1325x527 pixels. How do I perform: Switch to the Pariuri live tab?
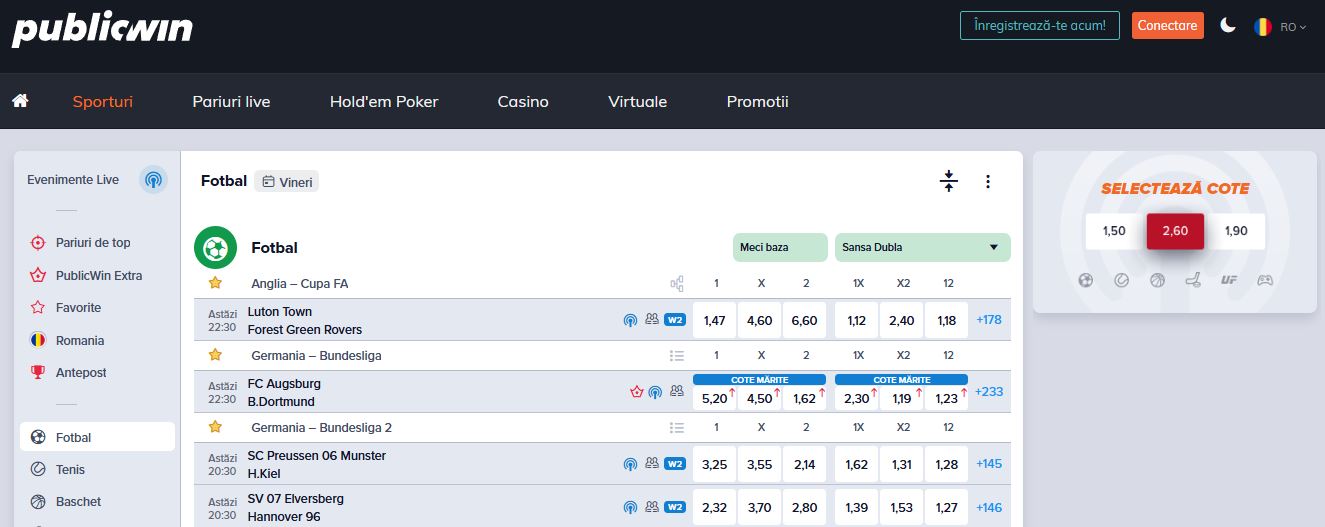tap(231, 101)
